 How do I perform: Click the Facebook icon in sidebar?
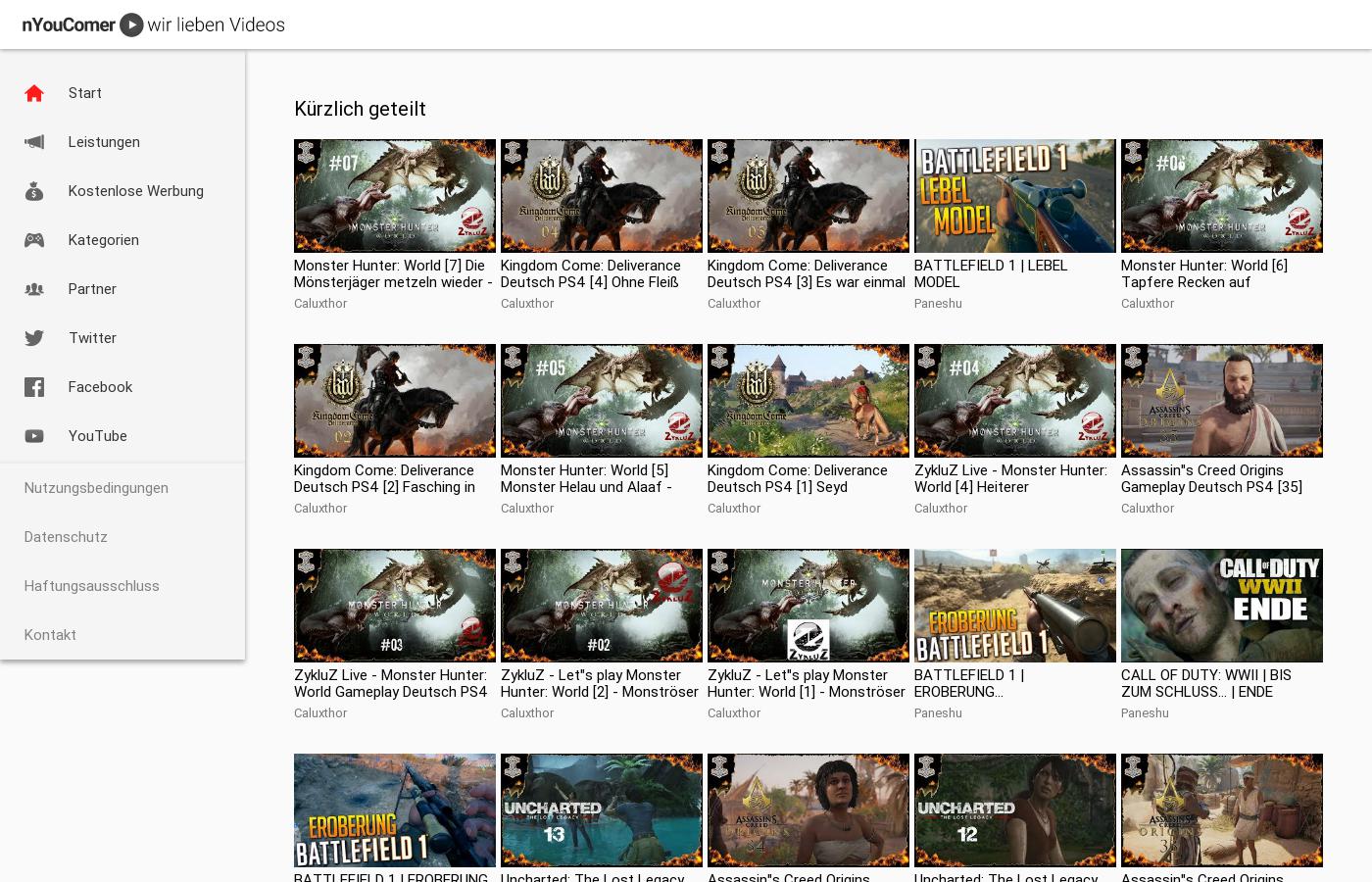point(34,387)
